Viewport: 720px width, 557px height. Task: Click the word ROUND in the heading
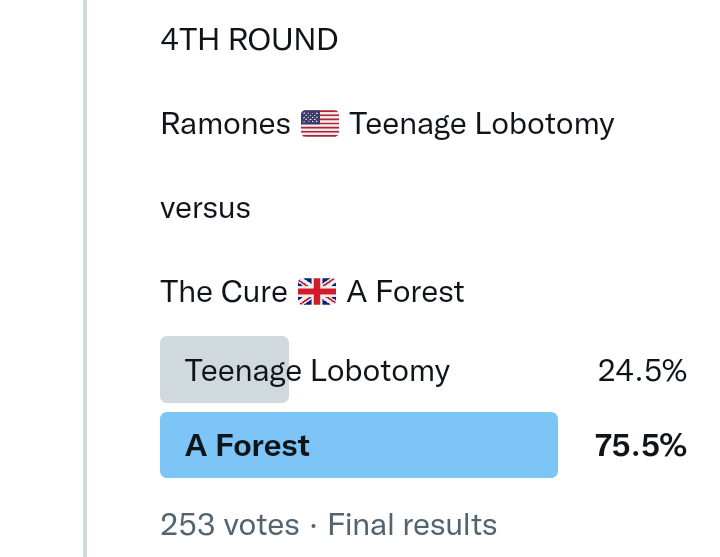(x=283, y=40)
